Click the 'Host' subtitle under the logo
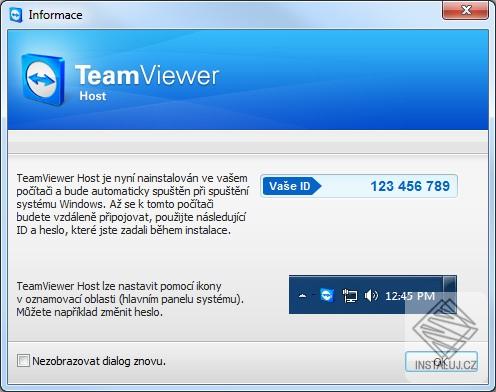The width and height of the screenshot is (496, 392). click(x=93, y=96)
